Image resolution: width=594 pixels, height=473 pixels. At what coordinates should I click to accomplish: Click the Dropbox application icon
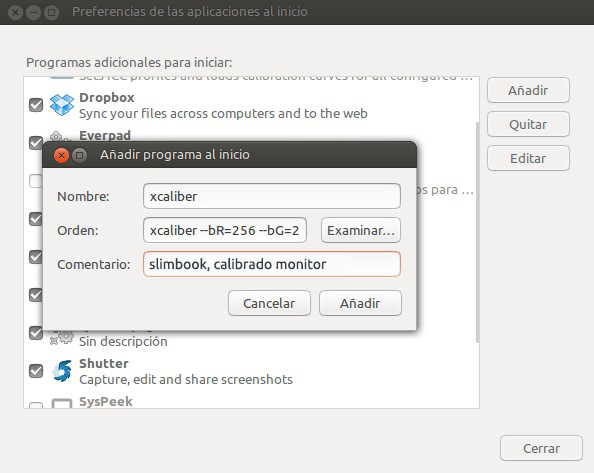click(62, 105)
